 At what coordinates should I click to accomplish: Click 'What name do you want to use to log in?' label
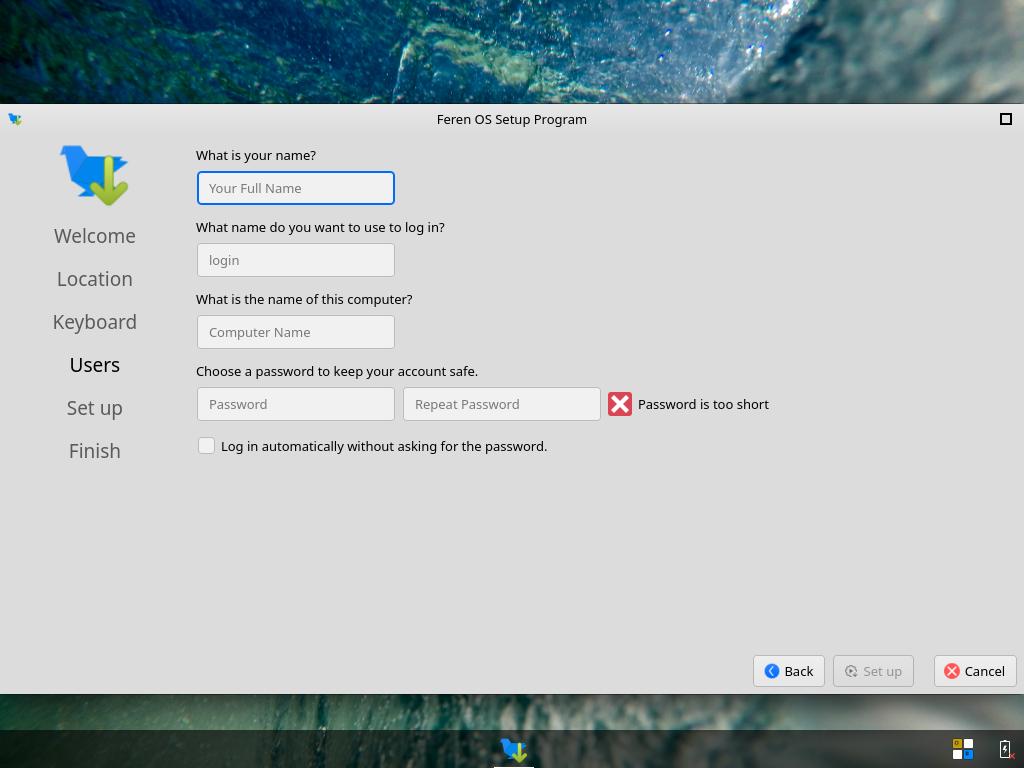(320, 227)
